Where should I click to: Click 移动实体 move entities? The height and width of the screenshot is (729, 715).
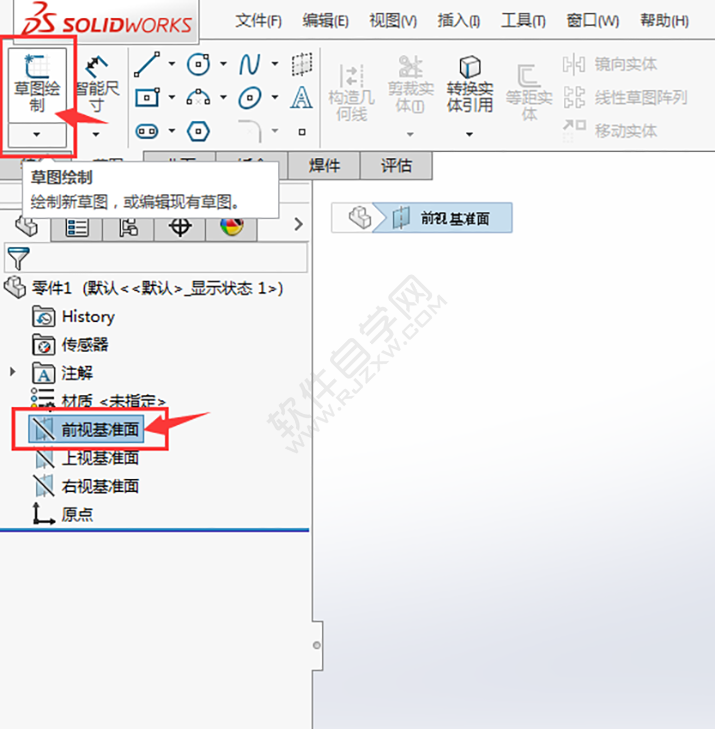[610, 131]
